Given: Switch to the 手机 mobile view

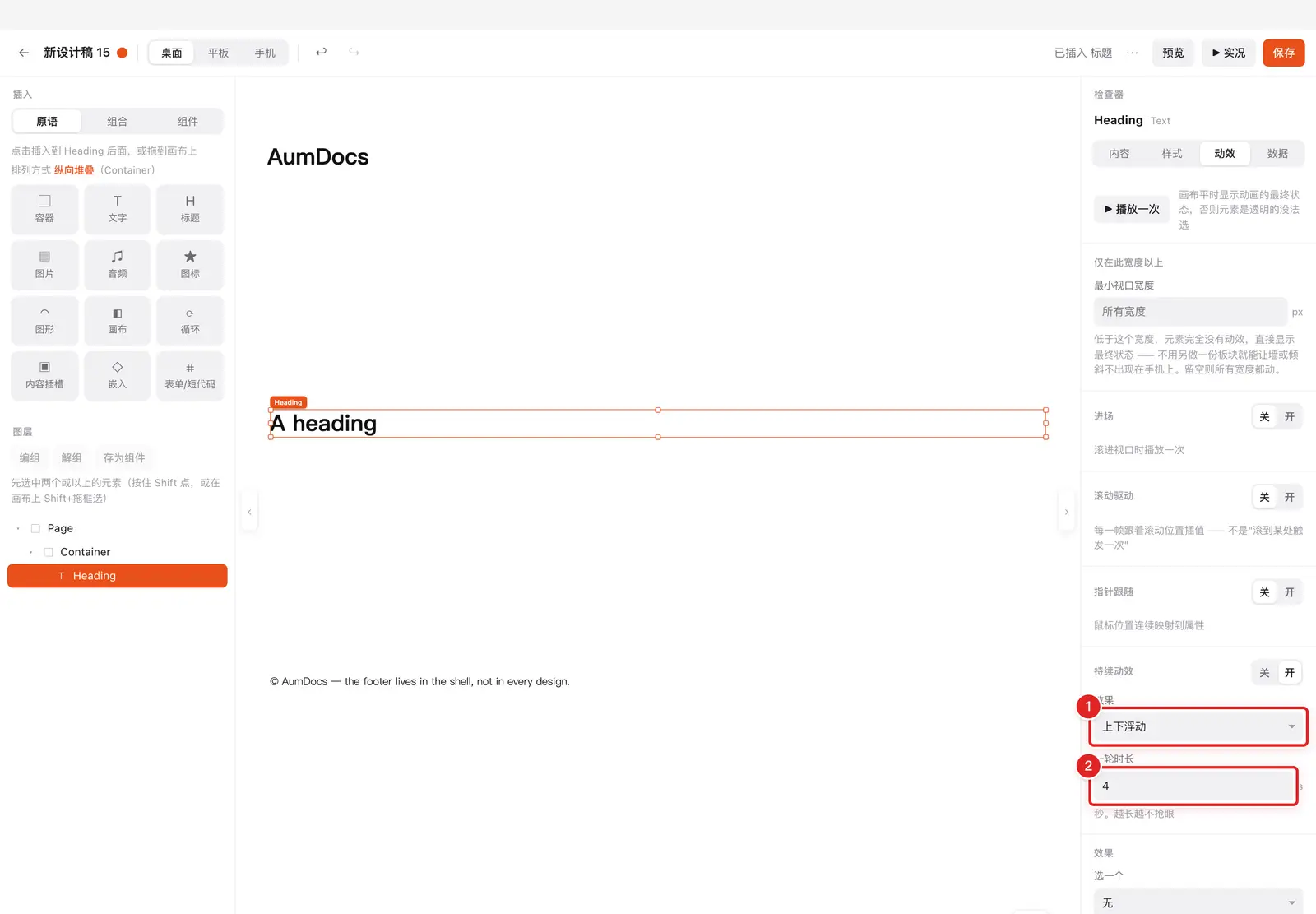Looking at the screenshot, I should (x=265, y=53).
